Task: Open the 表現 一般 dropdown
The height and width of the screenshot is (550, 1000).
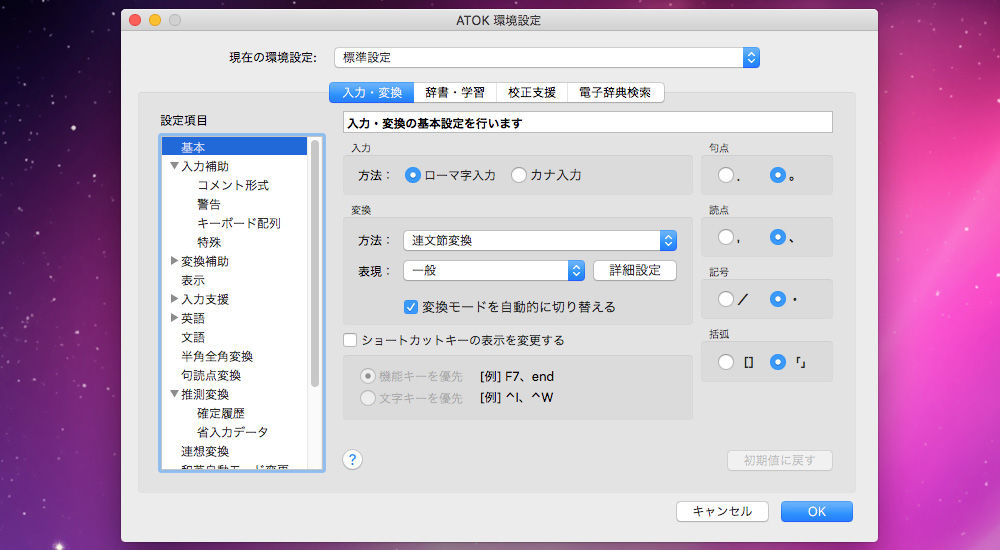Action: [x=494, y=271]
